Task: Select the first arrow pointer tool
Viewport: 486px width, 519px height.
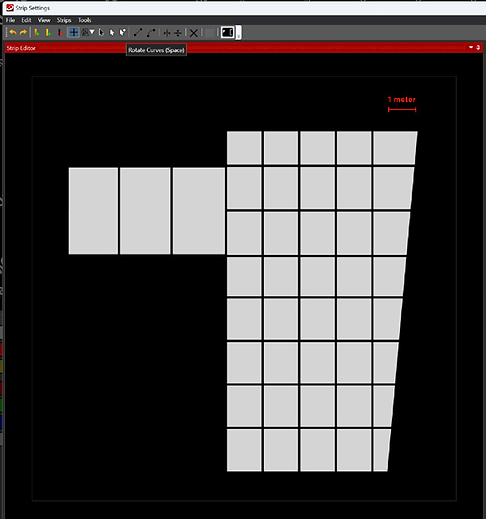Action: tap(101, 32)
